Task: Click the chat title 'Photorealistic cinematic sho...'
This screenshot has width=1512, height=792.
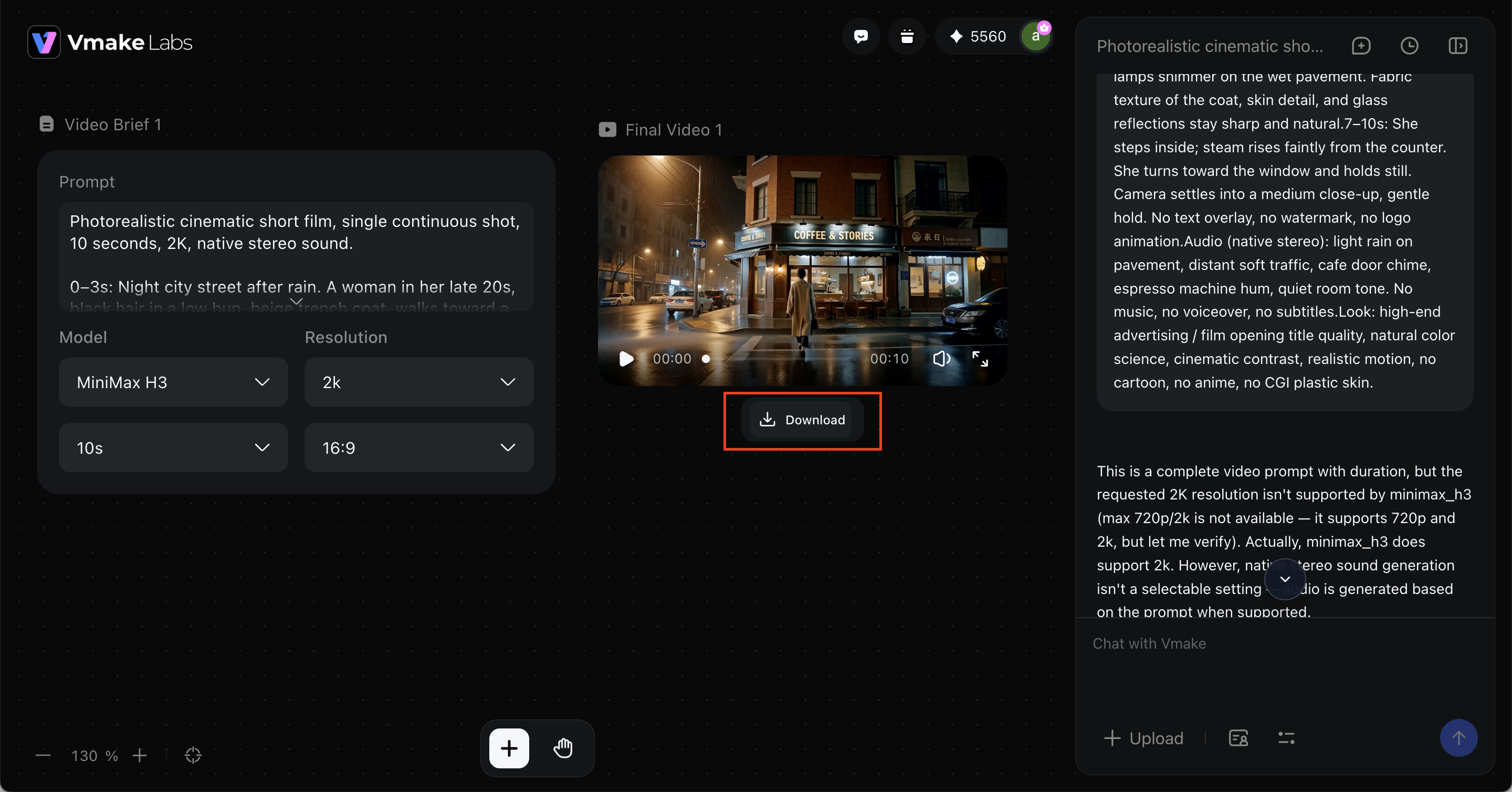Action: pyautogui.click(x=1210, y=46)
